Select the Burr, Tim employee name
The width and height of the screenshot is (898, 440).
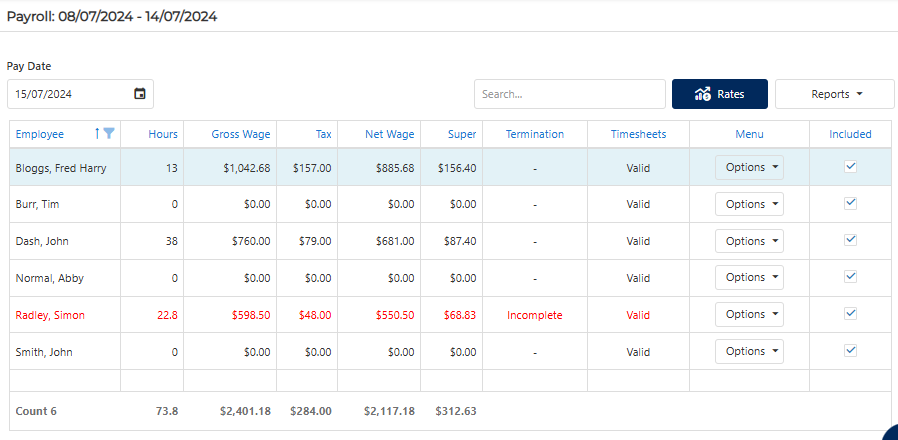pyautogui.click(x=37, y=204)
